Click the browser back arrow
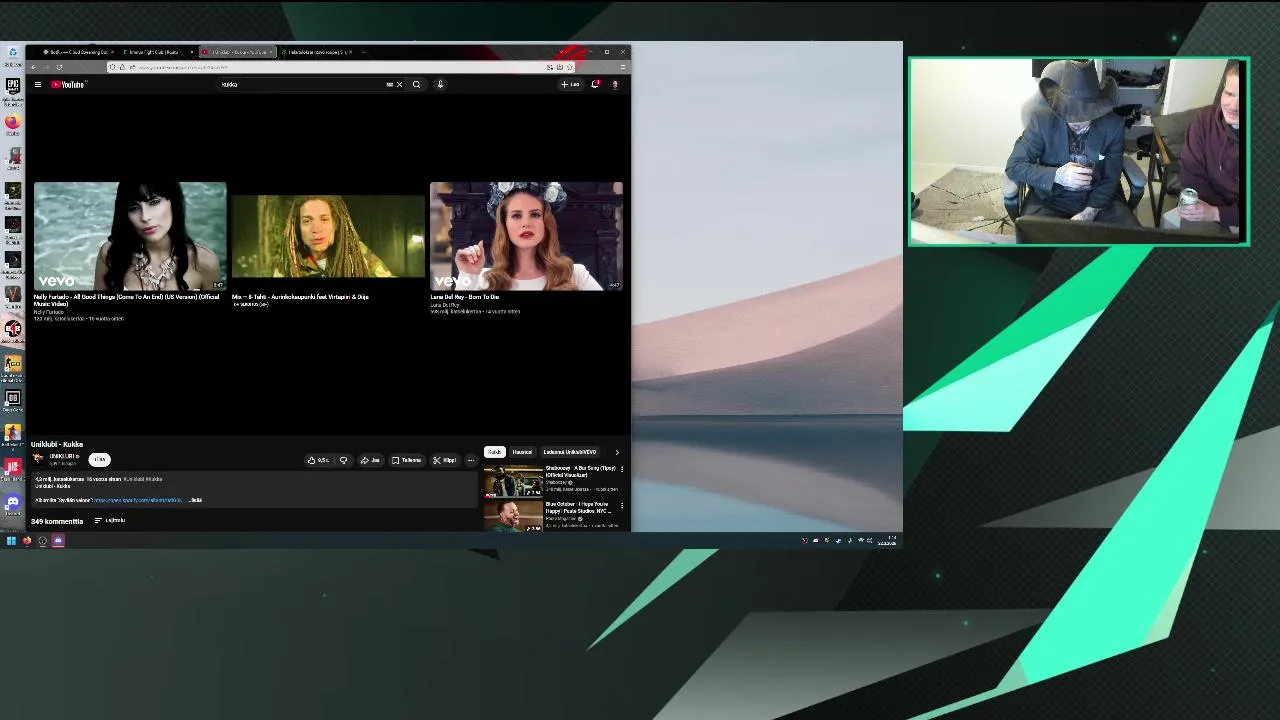Image resolution: width=1280 pixels, height=720 pixels. 33,67
